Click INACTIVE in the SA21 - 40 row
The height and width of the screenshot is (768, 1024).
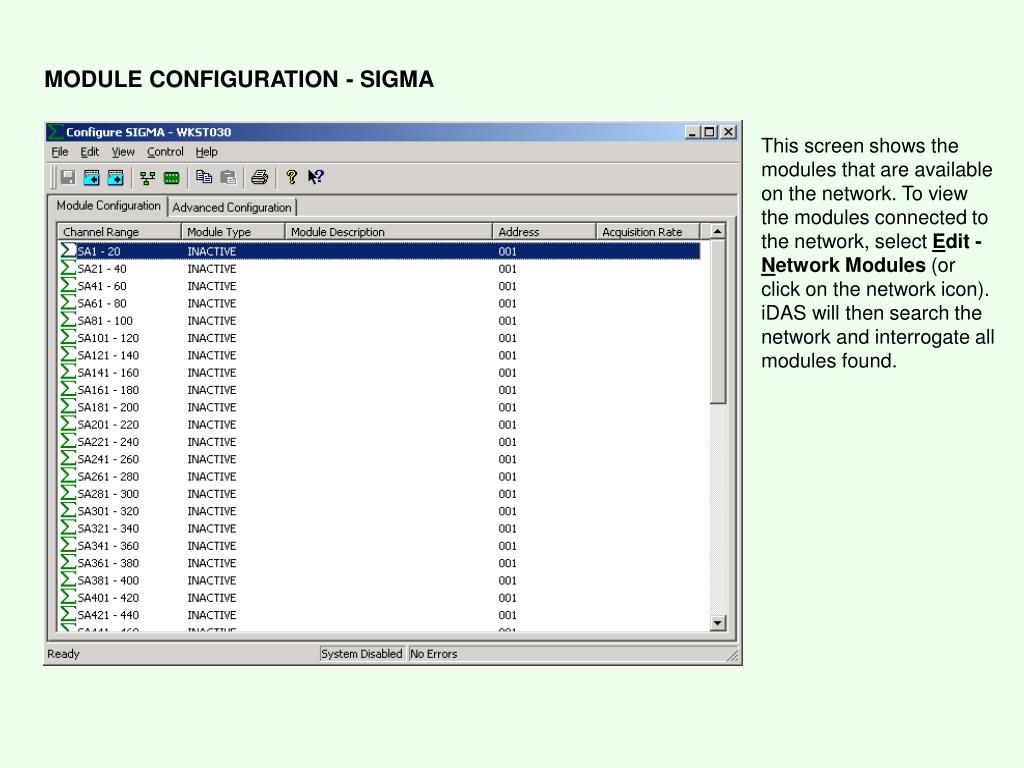(x=212, y=268)
